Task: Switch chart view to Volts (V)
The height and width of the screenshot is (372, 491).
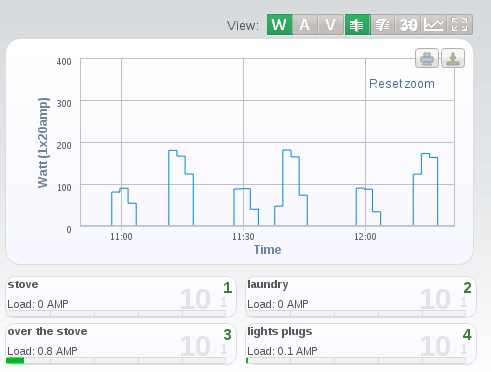Action: coord(330,25)
